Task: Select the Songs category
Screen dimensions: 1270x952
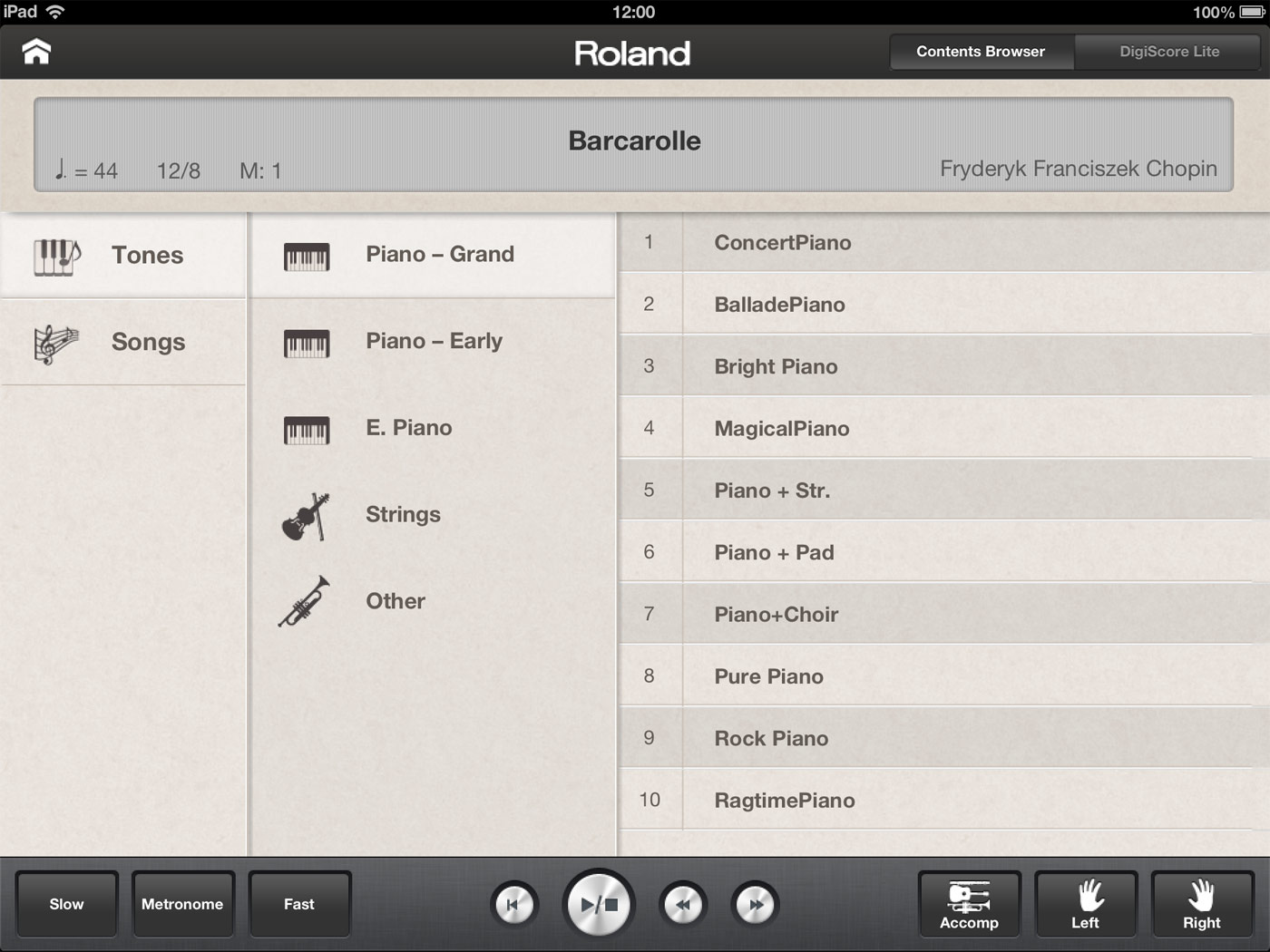Action: click(122, 343)
